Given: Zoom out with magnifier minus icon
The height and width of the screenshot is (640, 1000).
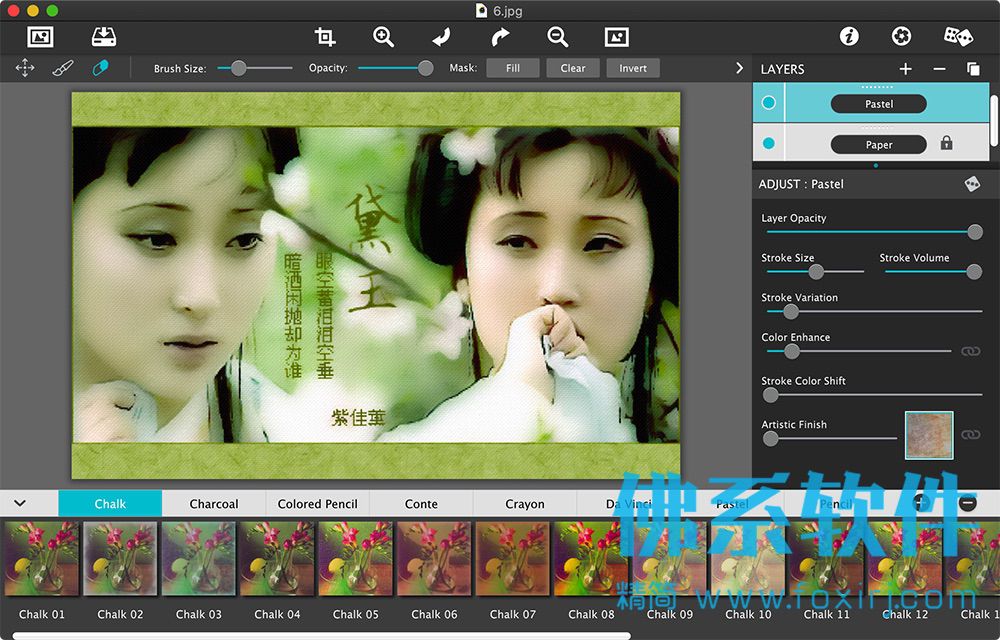Looking at the screenshot, I should [558, 36].
